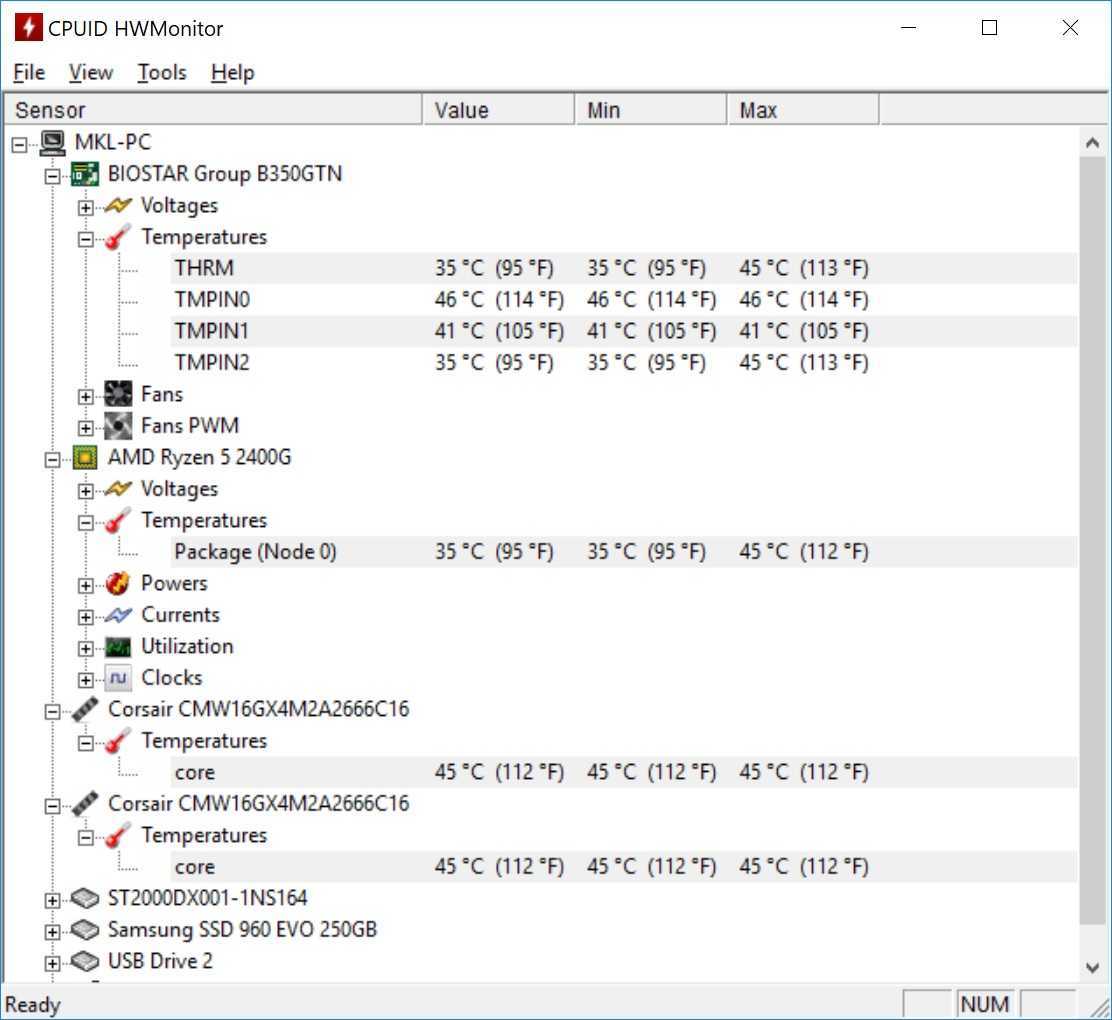Click the Clocks waveform icon

click(x=118, y=678)
